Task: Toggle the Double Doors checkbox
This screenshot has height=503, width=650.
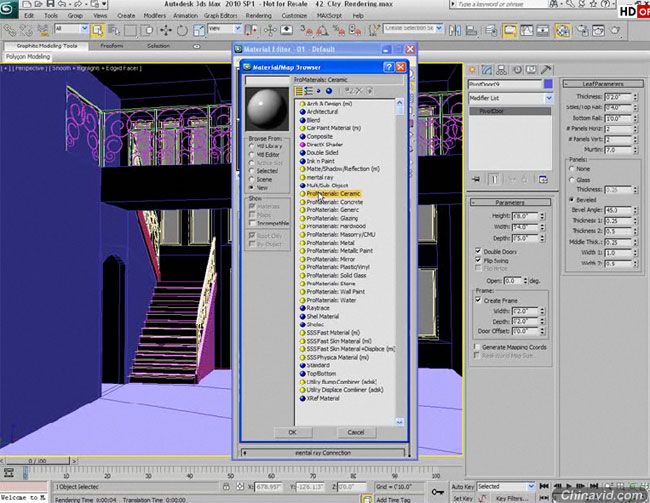Action: click(x=478, y=251)
